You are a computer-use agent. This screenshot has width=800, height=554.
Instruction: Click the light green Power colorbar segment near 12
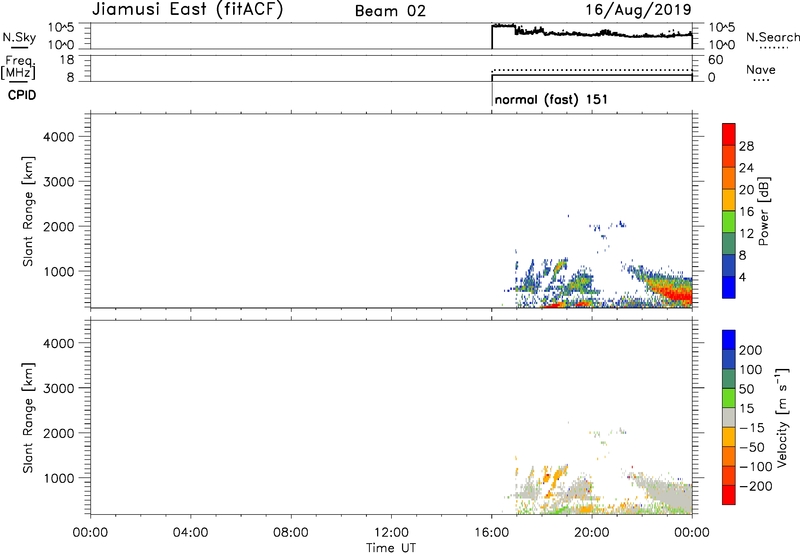click(729, 222)
